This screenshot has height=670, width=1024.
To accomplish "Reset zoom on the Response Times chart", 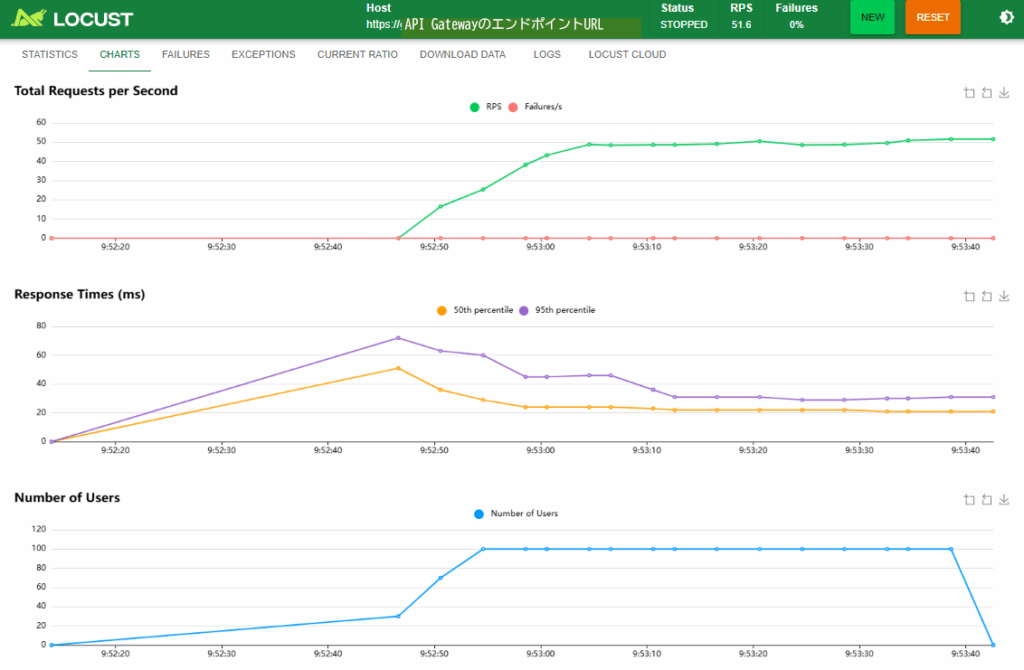I will tap(986, 296).
